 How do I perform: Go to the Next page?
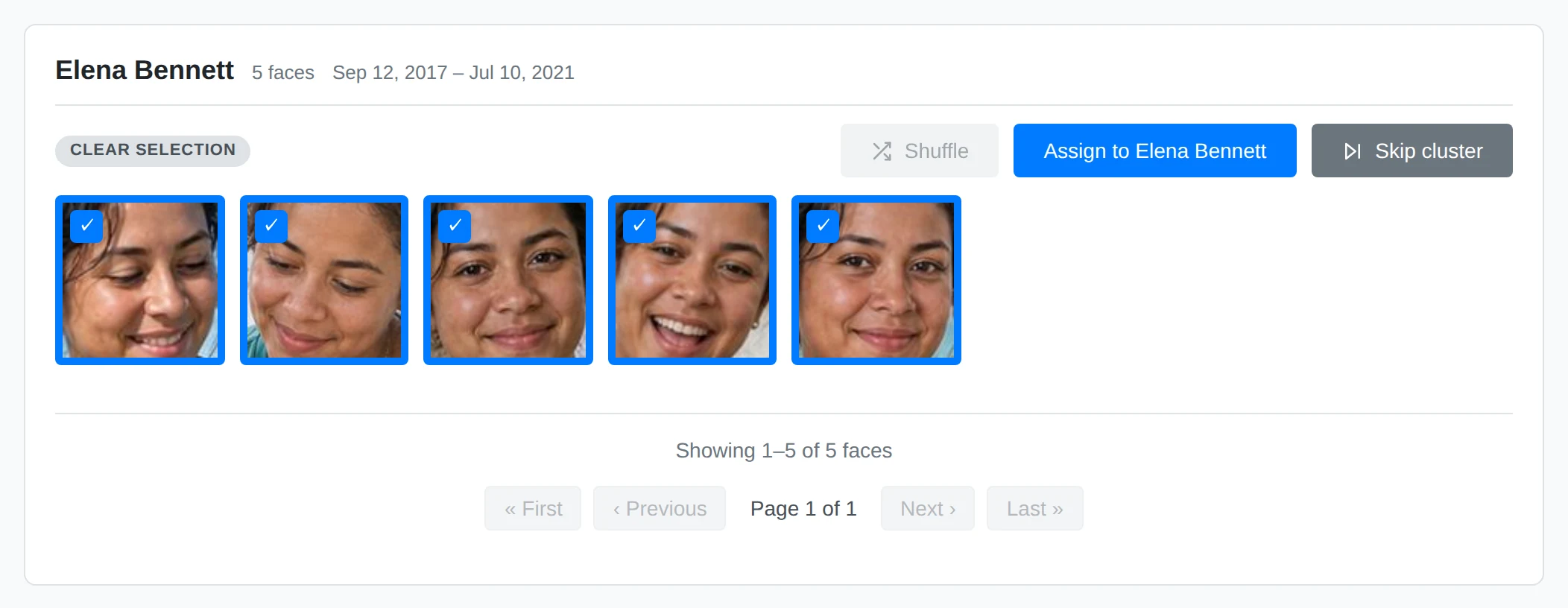[x=928, y=508]
